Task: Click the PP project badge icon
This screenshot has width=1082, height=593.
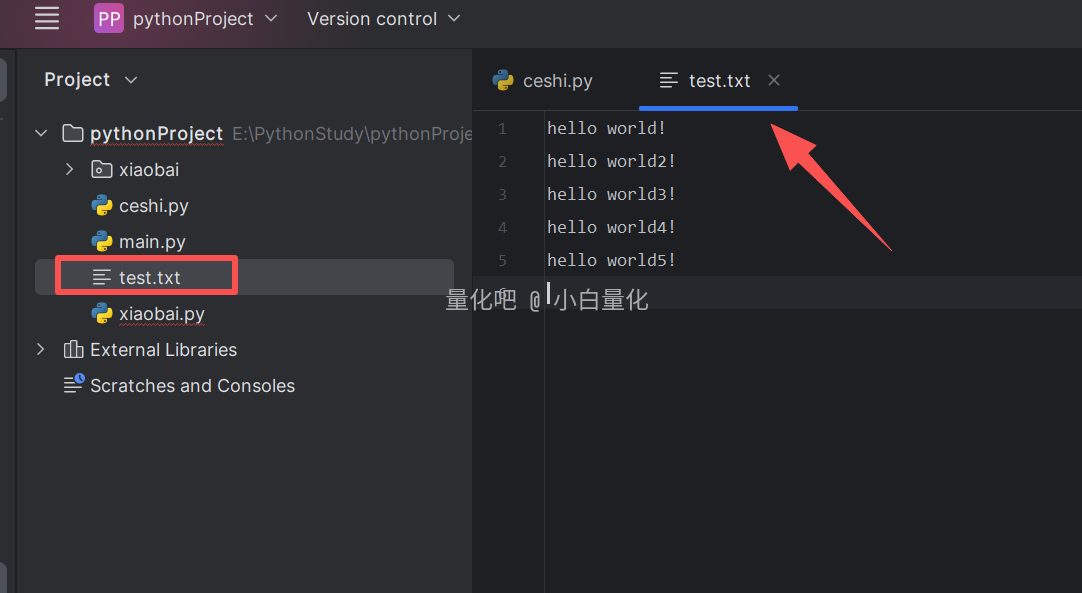Action: click(x=108, y=18)
